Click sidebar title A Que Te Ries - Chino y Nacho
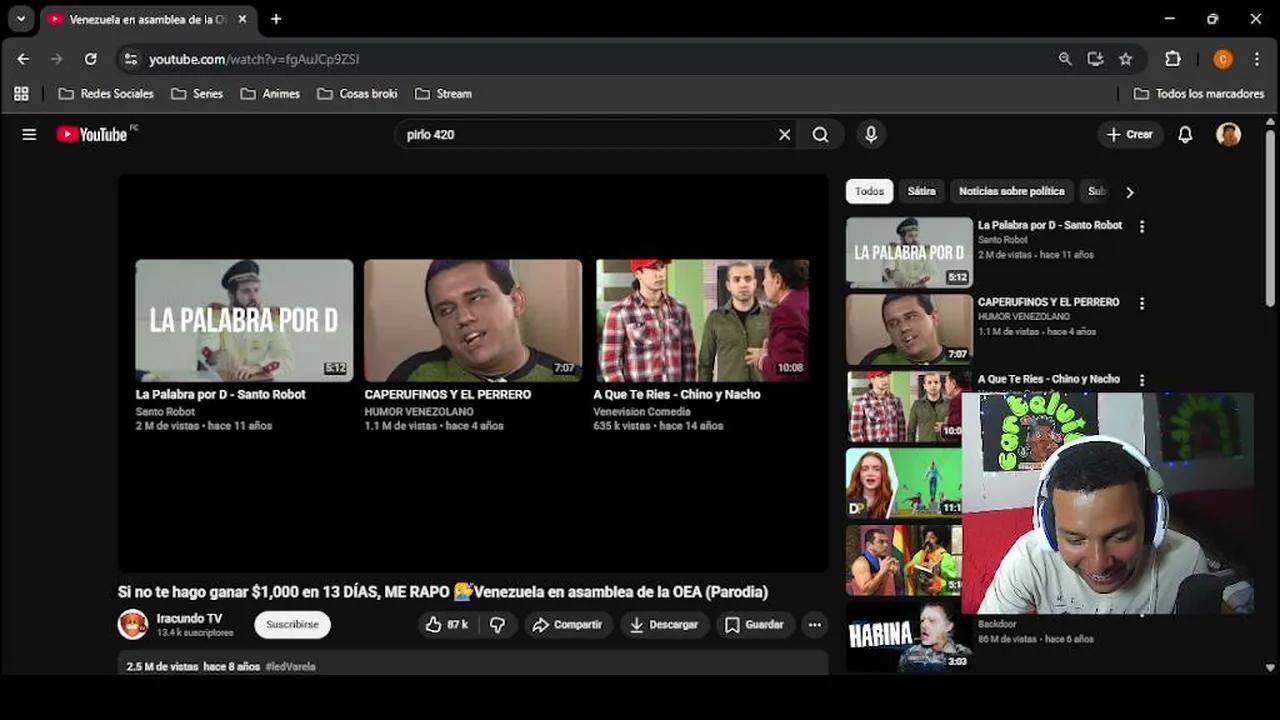This screenshot has width=1280, height=720. point(1048,379)
